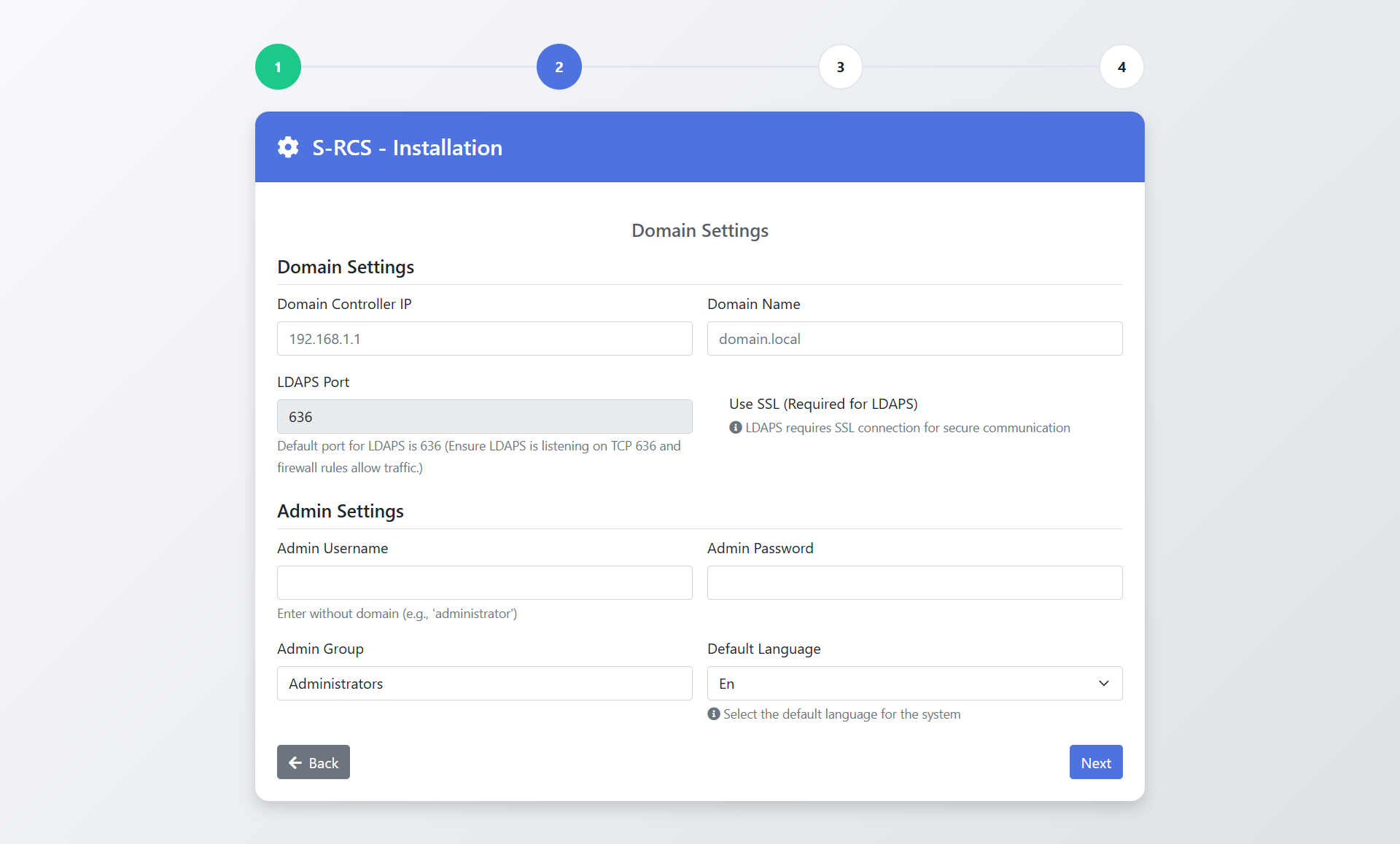The height and width of the screenshot is (844, 1400).
Task: Focus the Domain Controller IP field
Action: pos(484,339)
